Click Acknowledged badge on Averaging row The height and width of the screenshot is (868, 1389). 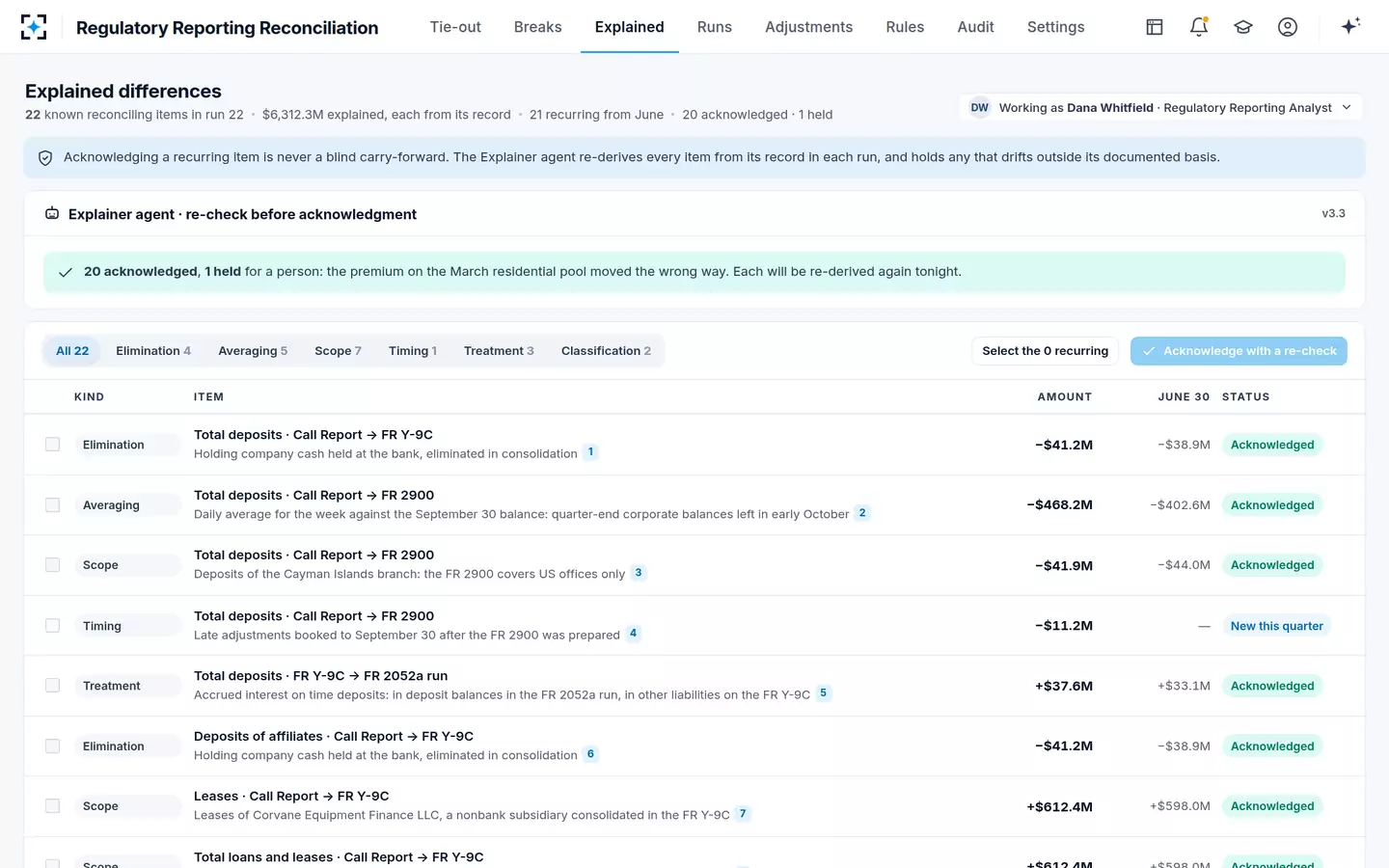[1272, 505]
